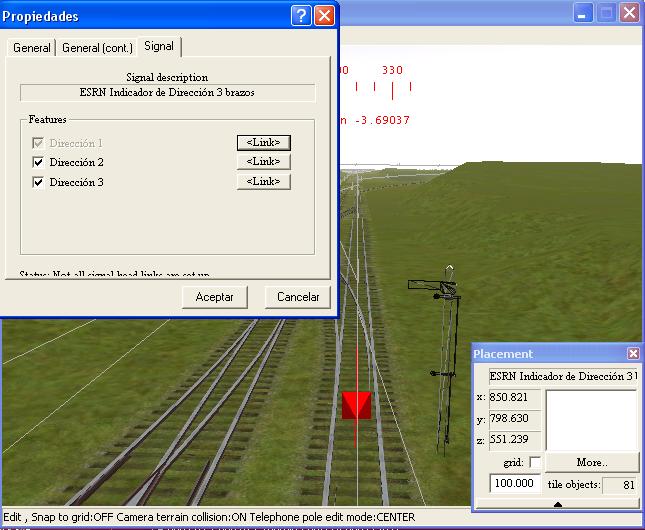The width and height of the screenshot is (645, 530).
Task: Click the Link button for Dirección 3
Action: 263,182
